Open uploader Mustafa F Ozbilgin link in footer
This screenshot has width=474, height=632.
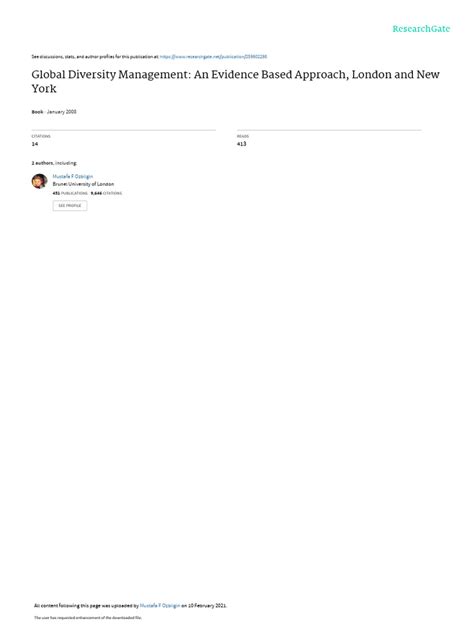[x=160, y=605]
